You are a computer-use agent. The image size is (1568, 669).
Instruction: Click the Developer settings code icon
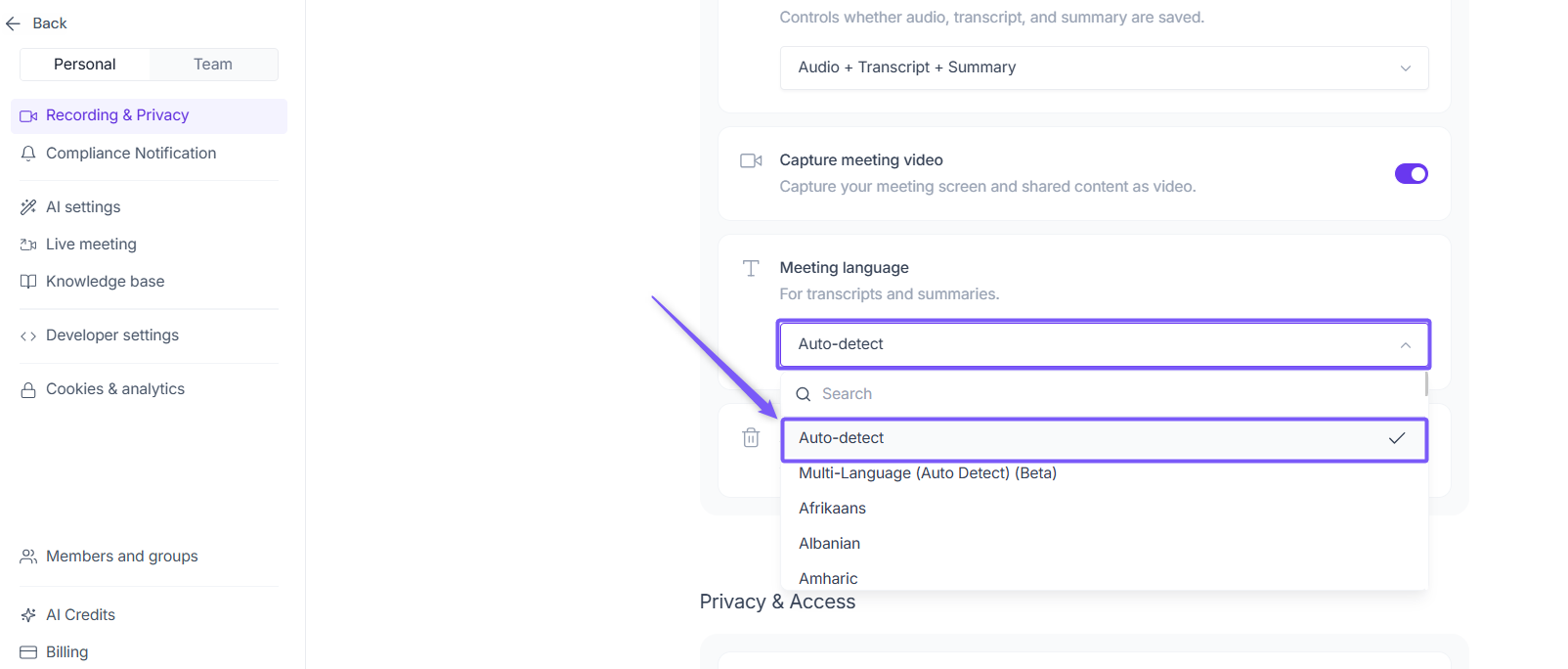pyautogui.click(x=28, y=335)
